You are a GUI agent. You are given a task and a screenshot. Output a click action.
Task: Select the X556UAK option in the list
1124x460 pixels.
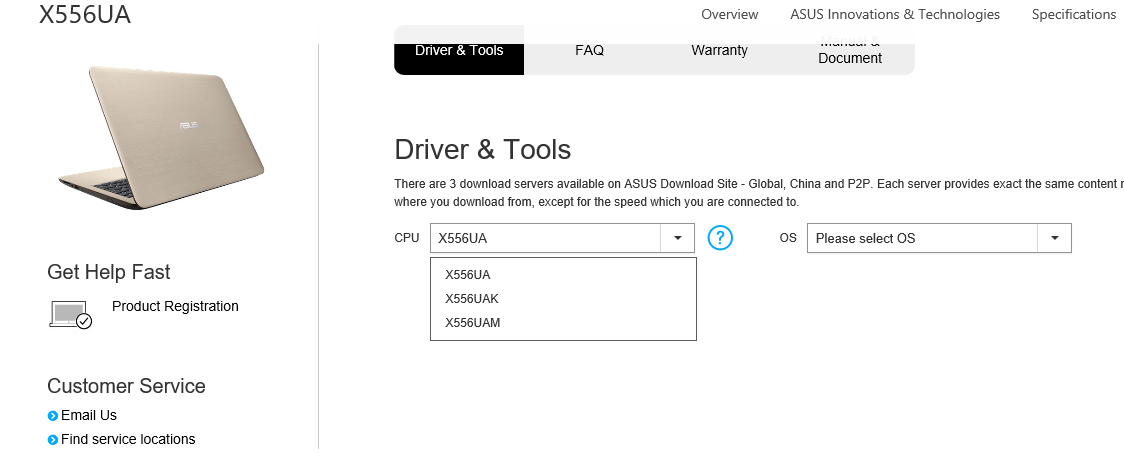pos(472,299)
